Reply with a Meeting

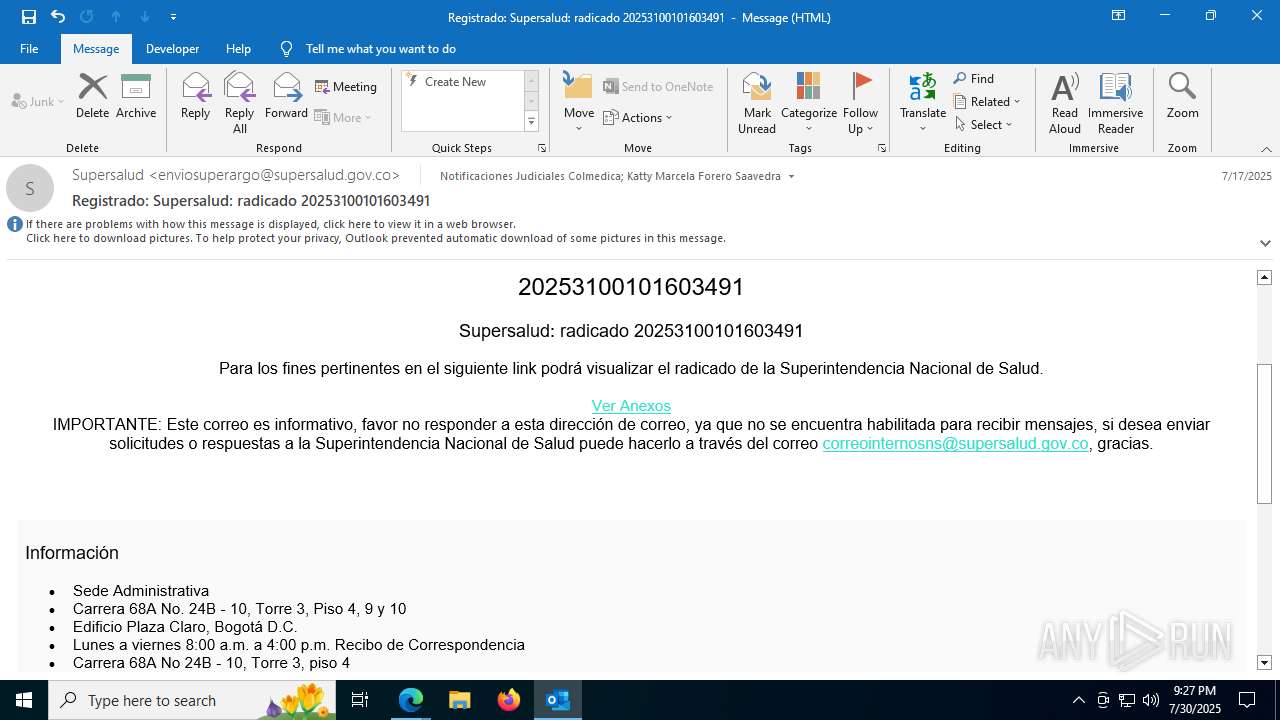[x=346, y=87]
